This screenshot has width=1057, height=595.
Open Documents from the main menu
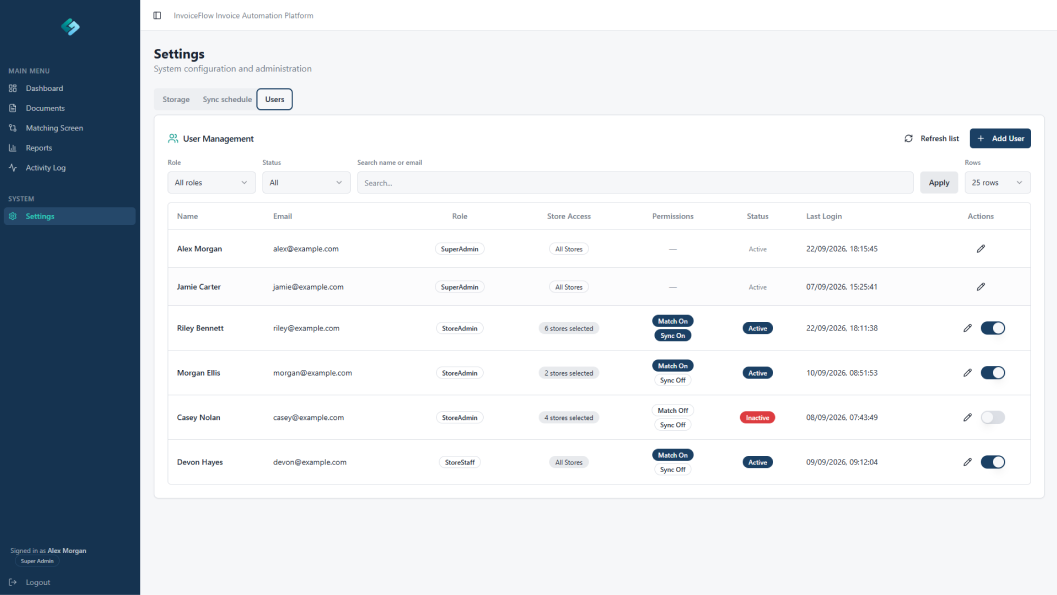[70, 108]
